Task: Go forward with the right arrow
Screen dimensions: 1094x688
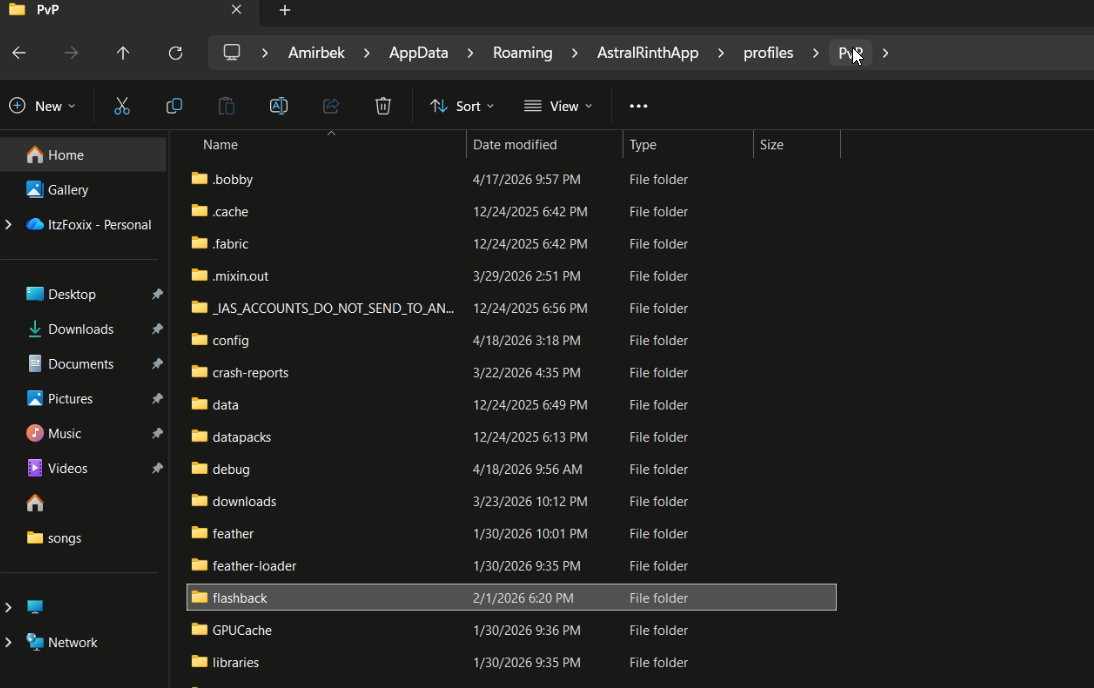Action: click(70, 53)
